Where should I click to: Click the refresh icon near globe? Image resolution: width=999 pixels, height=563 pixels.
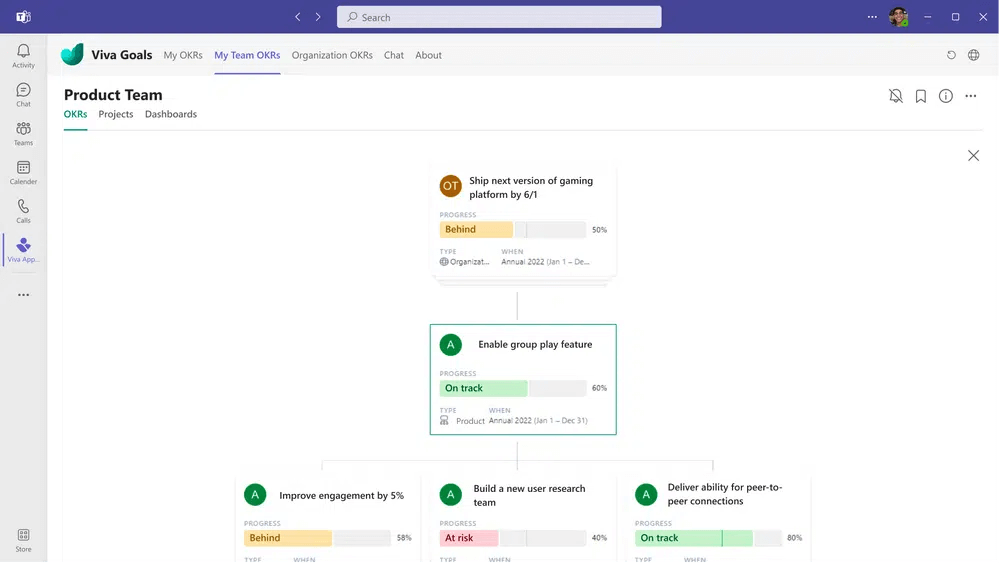click(951, 55)
